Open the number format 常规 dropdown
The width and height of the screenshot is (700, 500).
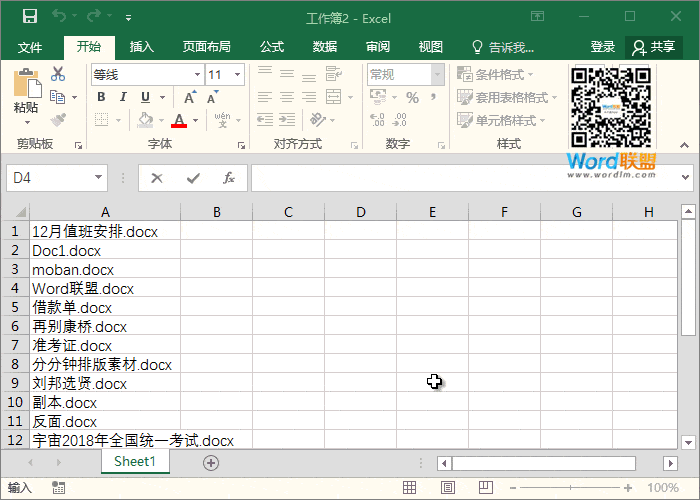pyautogui.click(x=438, y=75)
